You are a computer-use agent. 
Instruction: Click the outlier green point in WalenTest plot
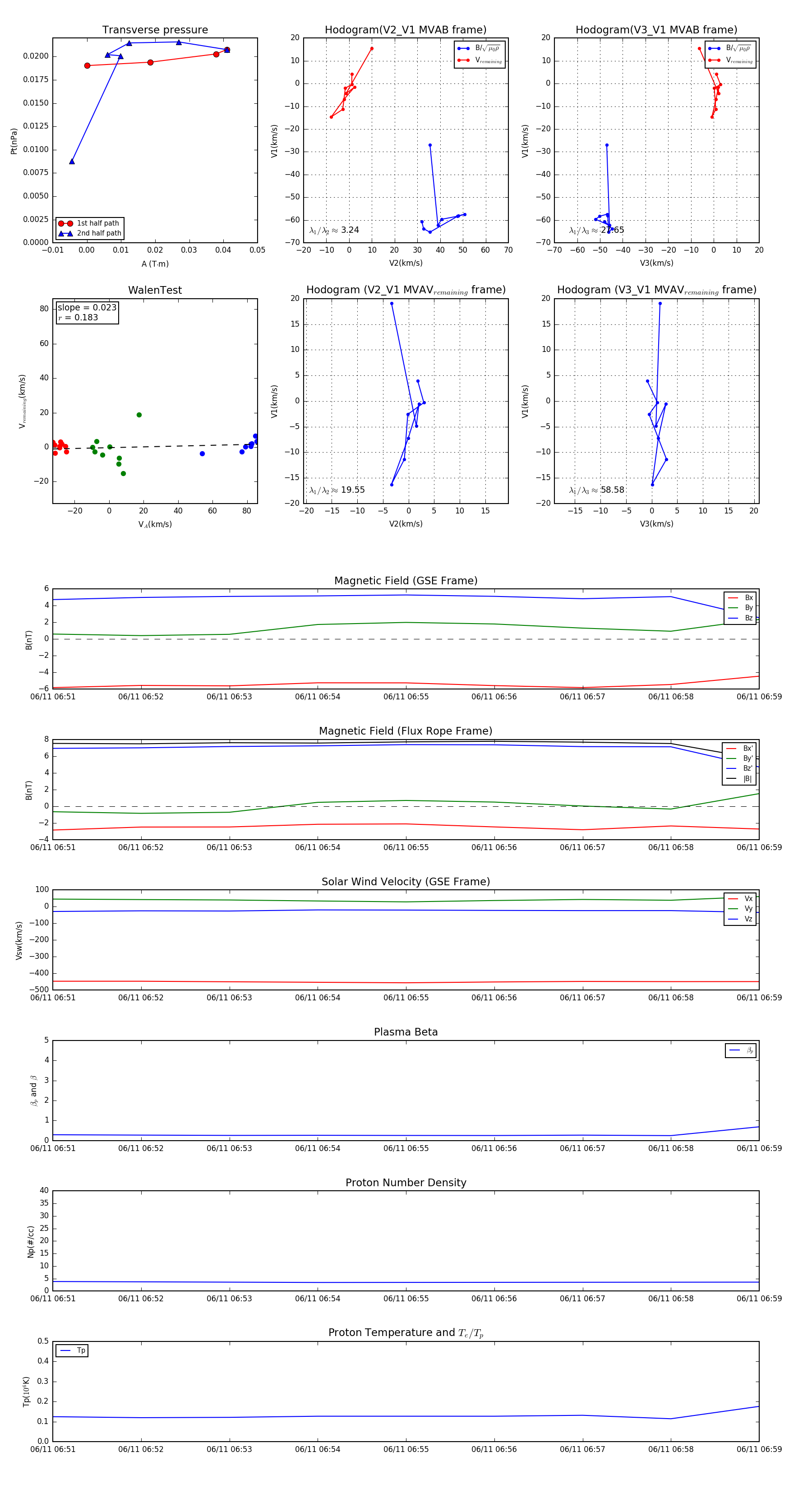[x=139, y=415]
